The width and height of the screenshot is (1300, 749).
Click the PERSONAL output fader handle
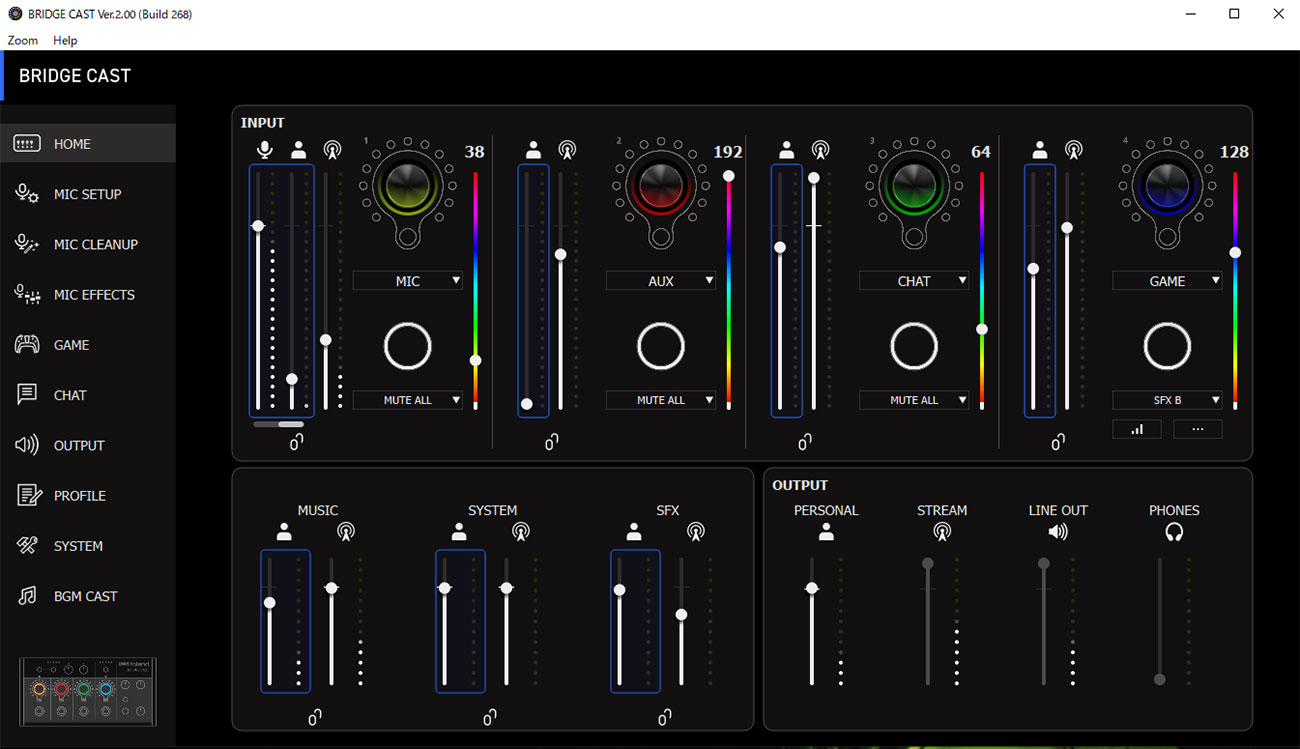point(811,588)
